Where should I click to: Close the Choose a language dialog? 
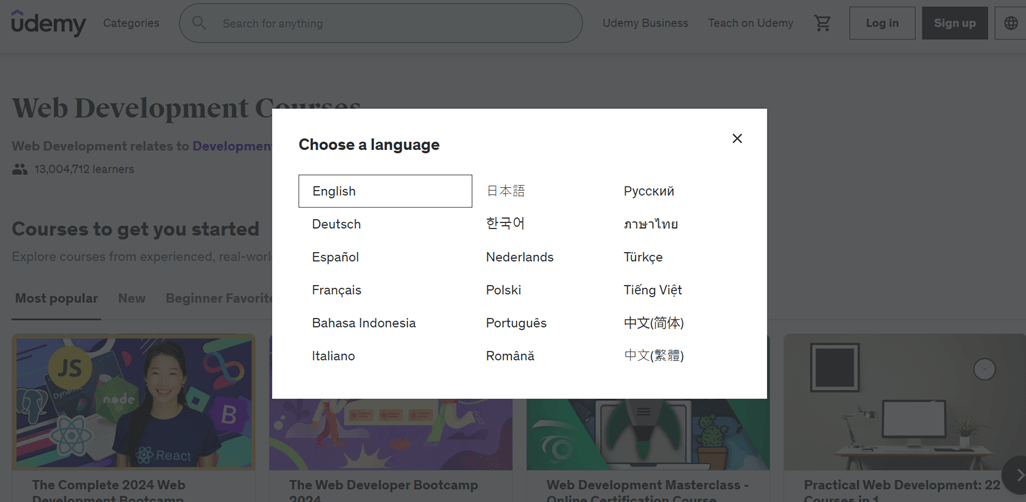pos(737,138)
